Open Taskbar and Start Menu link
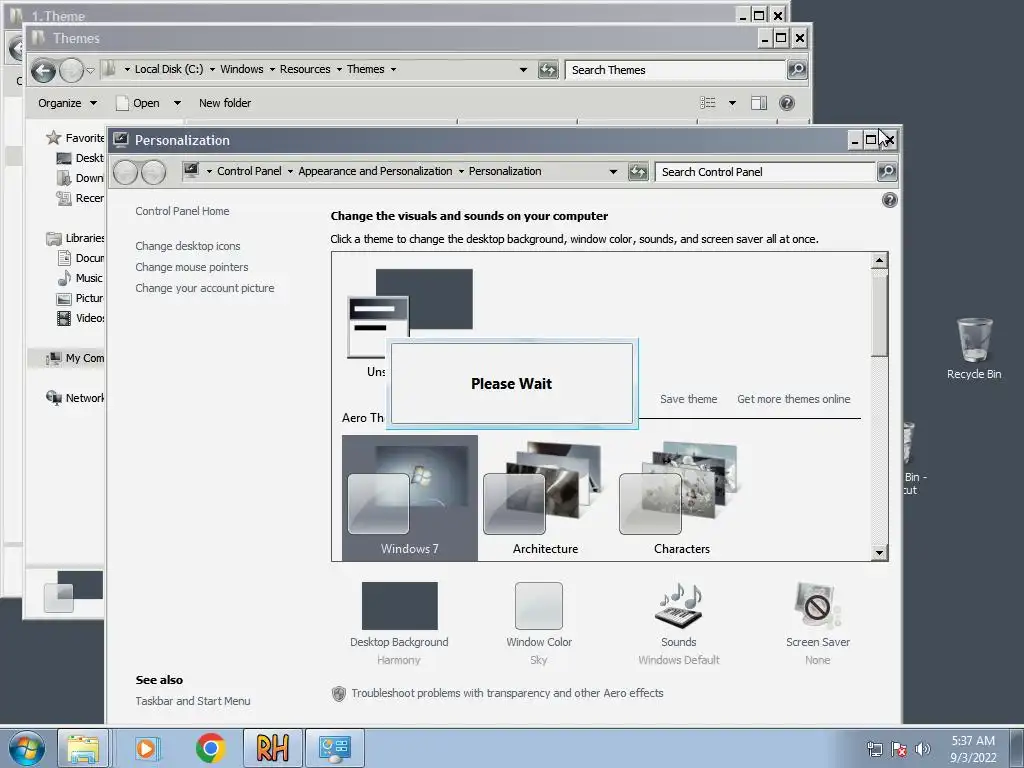The image size is (1024, 768). 193,701
